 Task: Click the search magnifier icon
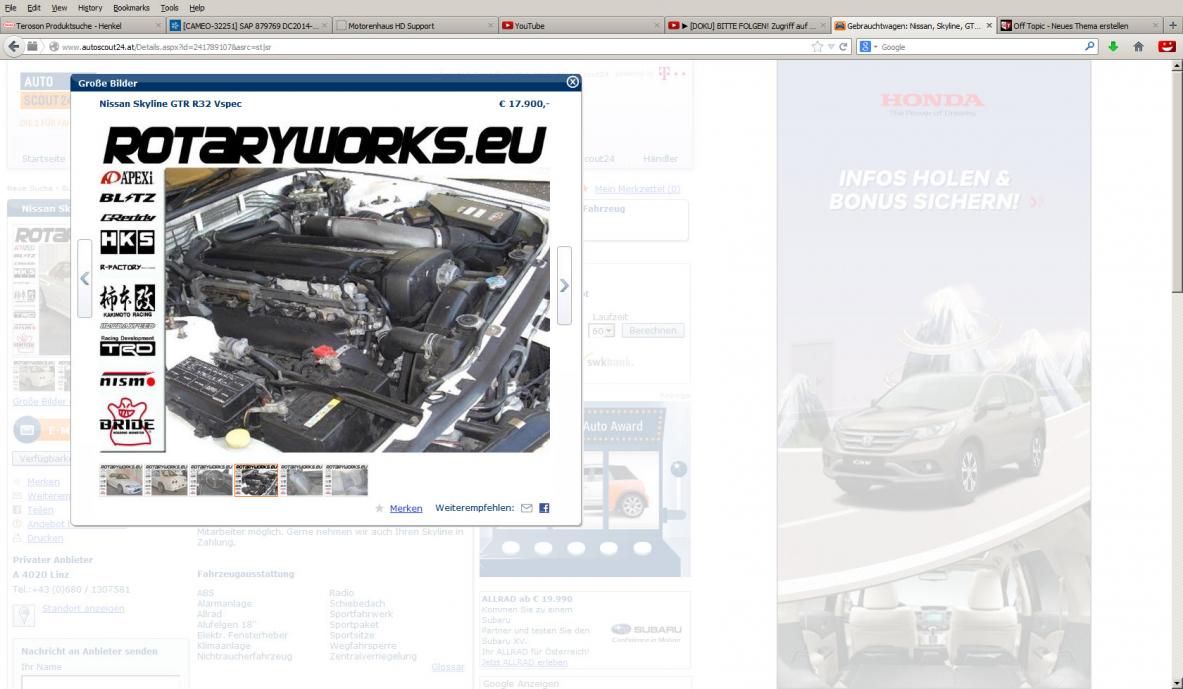[1090, 46]
